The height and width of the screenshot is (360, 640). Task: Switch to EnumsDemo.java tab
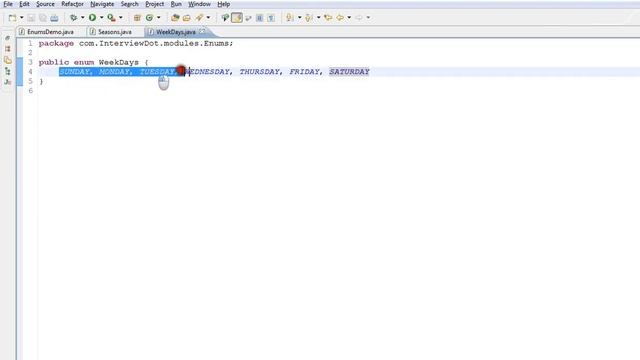click(50, 32)
